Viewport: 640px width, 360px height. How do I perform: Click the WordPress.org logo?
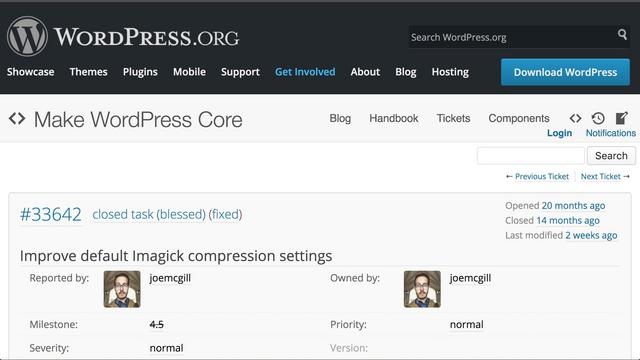tap(123, 37)
